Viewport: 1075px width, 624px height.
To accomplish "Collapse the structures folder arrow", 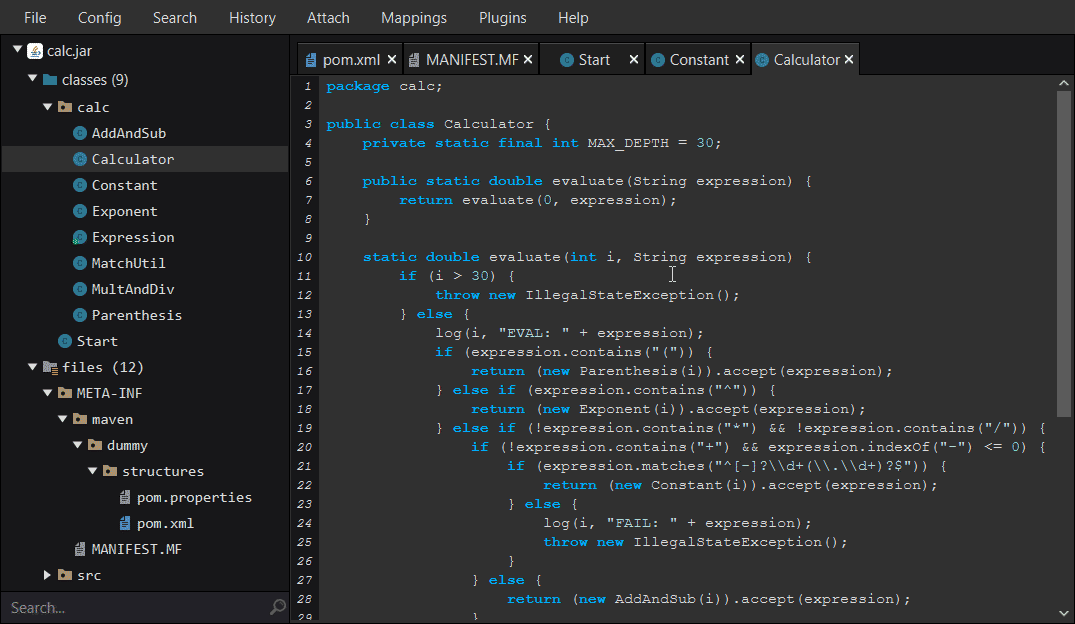I will click(92, 471).
